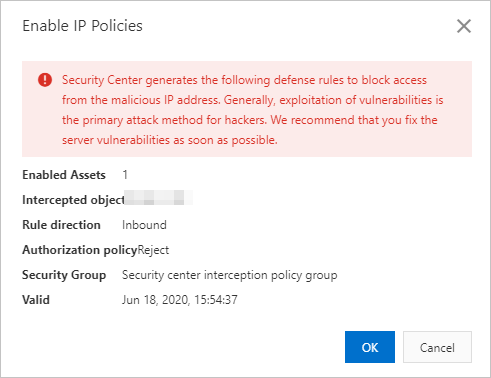Click the 'Authorization policy' label
Image resolution: width=491 pixels, height=378 pixels.
(80, 250)
